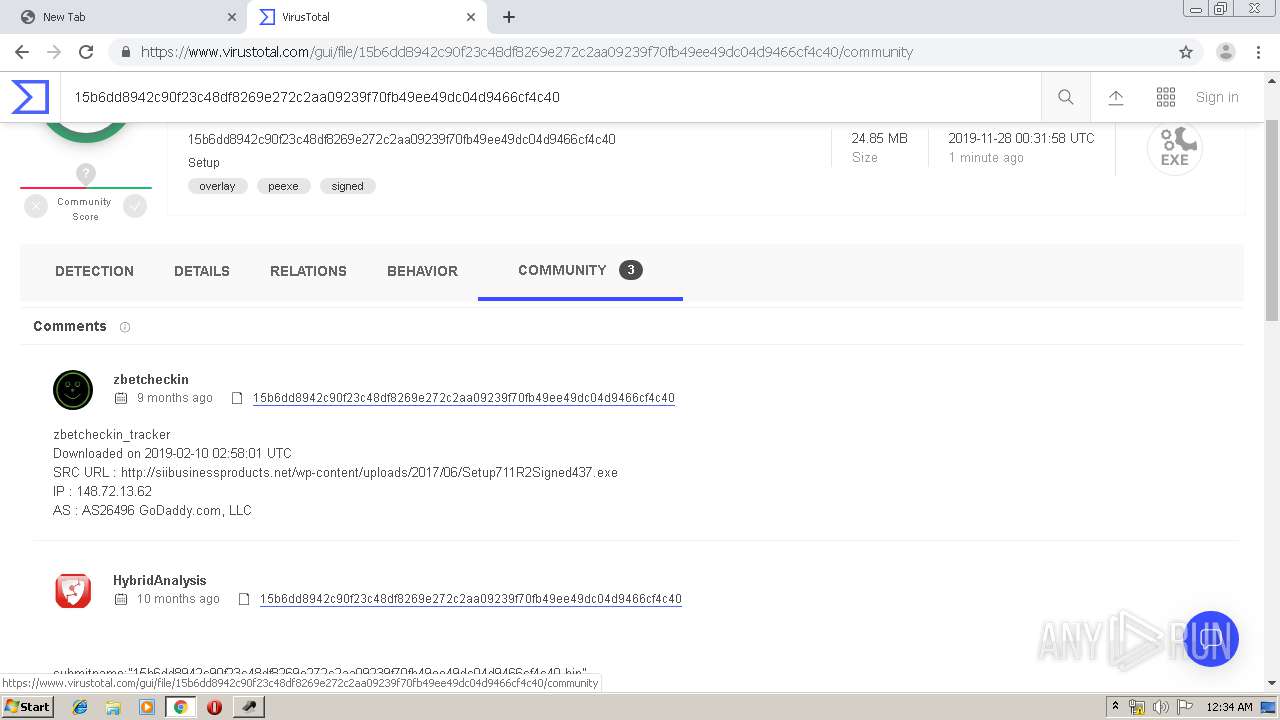The width and height of the screenshot is (1280, 720).
Task: Open media player taskbar icon
Action: click(147, 707)
